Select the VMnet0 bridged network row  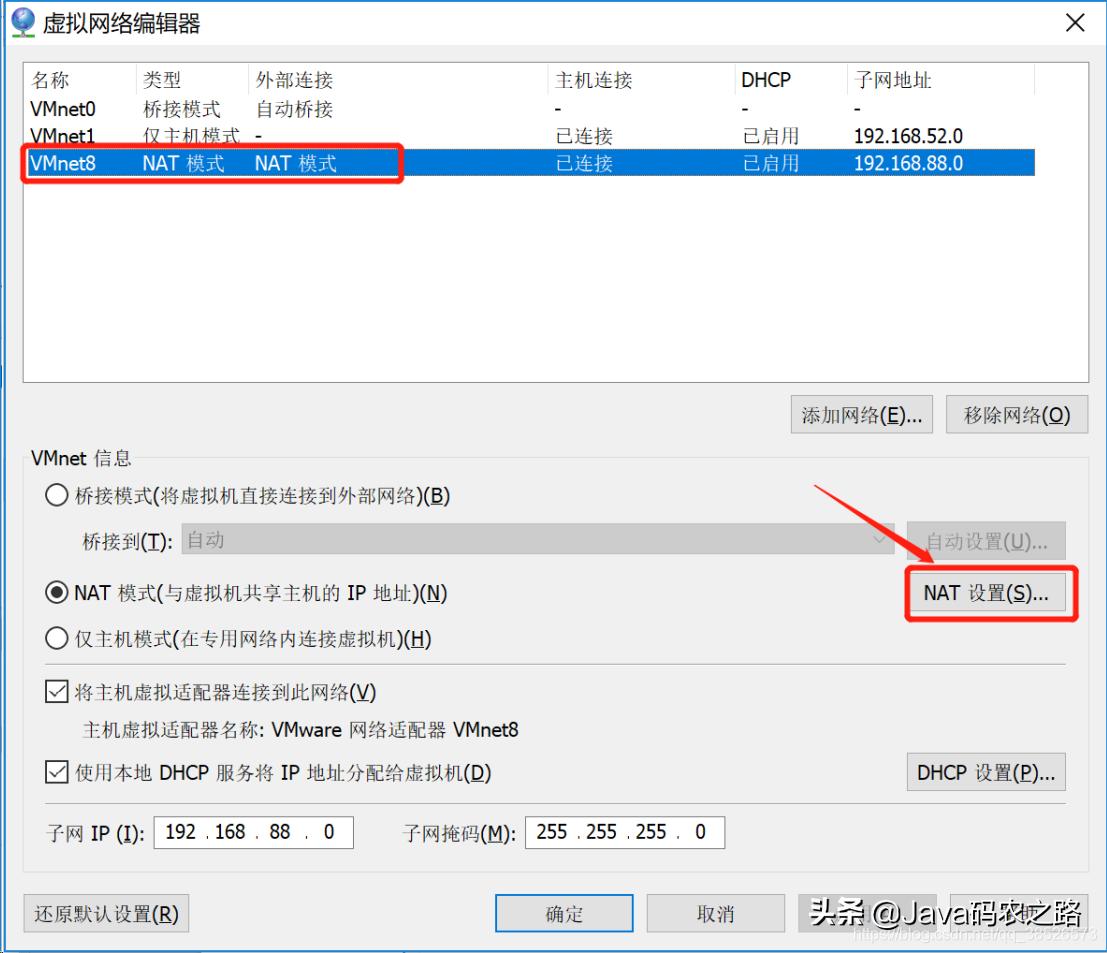pos(200,109)
